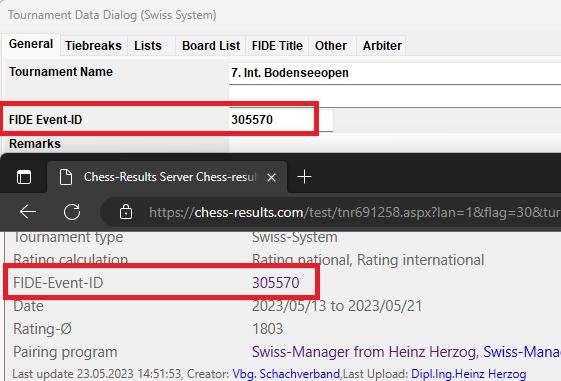Image resolution: width=561 pixels, height=381 pixels.
Task: Close the Chess-Results browser tab
Action: point(272,177)
